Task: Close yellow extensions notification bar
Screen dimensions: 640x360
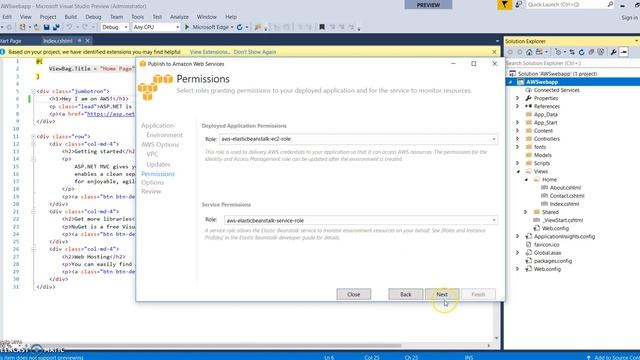Action: point(494,52)
